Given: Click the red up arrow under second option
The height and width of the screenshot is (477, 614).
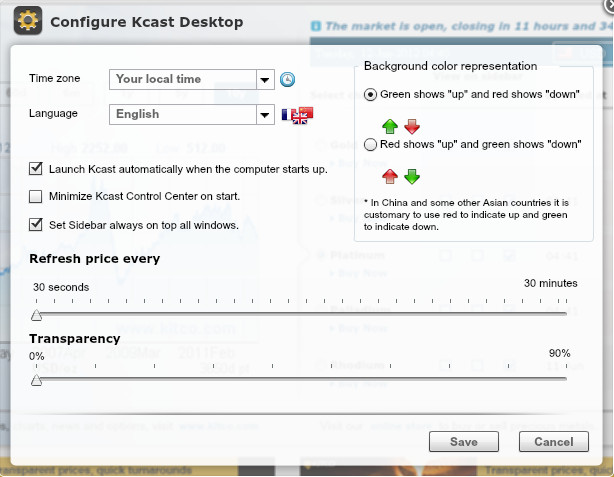Looking at the screenshot, I should [390, 176].
